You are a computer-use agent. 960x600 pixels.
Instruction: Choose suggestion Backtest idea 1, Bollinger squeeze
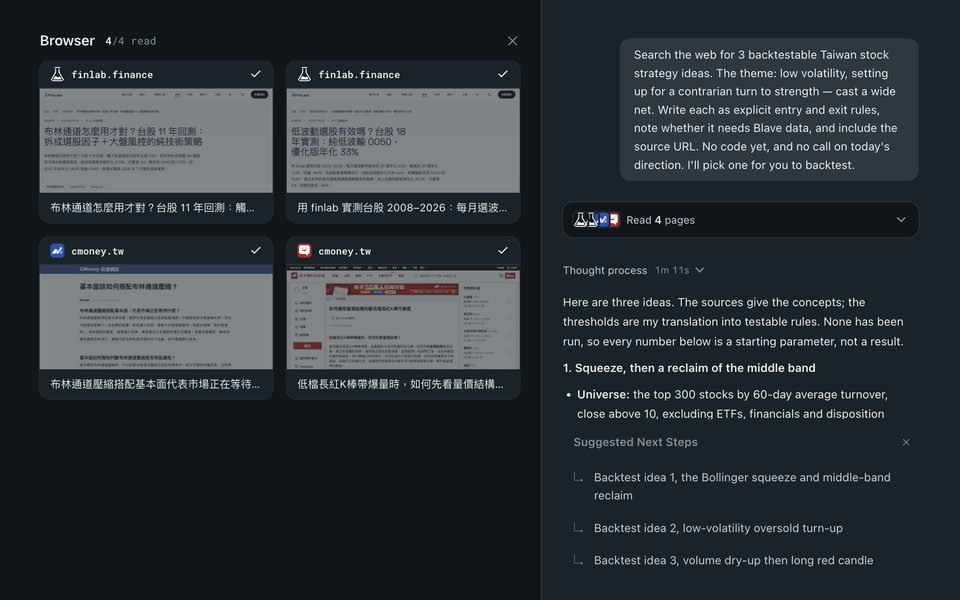coord(742,486)
